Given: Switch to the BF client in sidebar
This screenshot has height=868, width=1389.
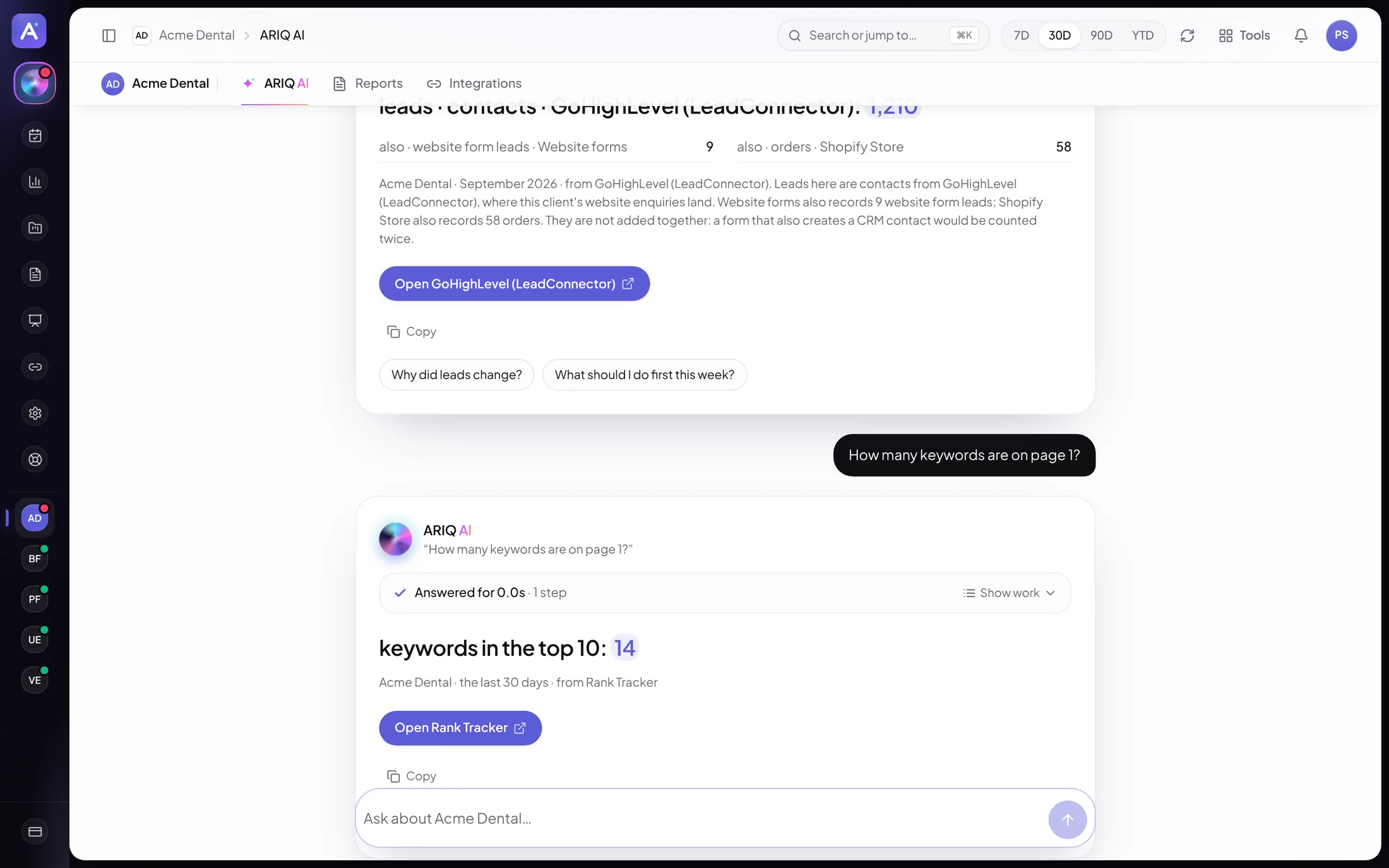Looking at the screenshot, I should 35,559.
